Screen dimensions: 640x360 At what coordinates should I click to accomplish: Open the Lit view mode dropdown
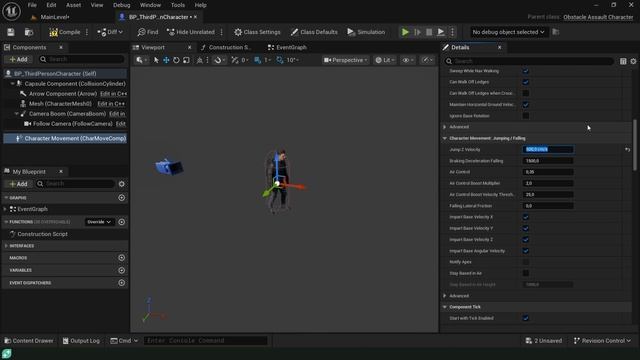click(384, 60)
